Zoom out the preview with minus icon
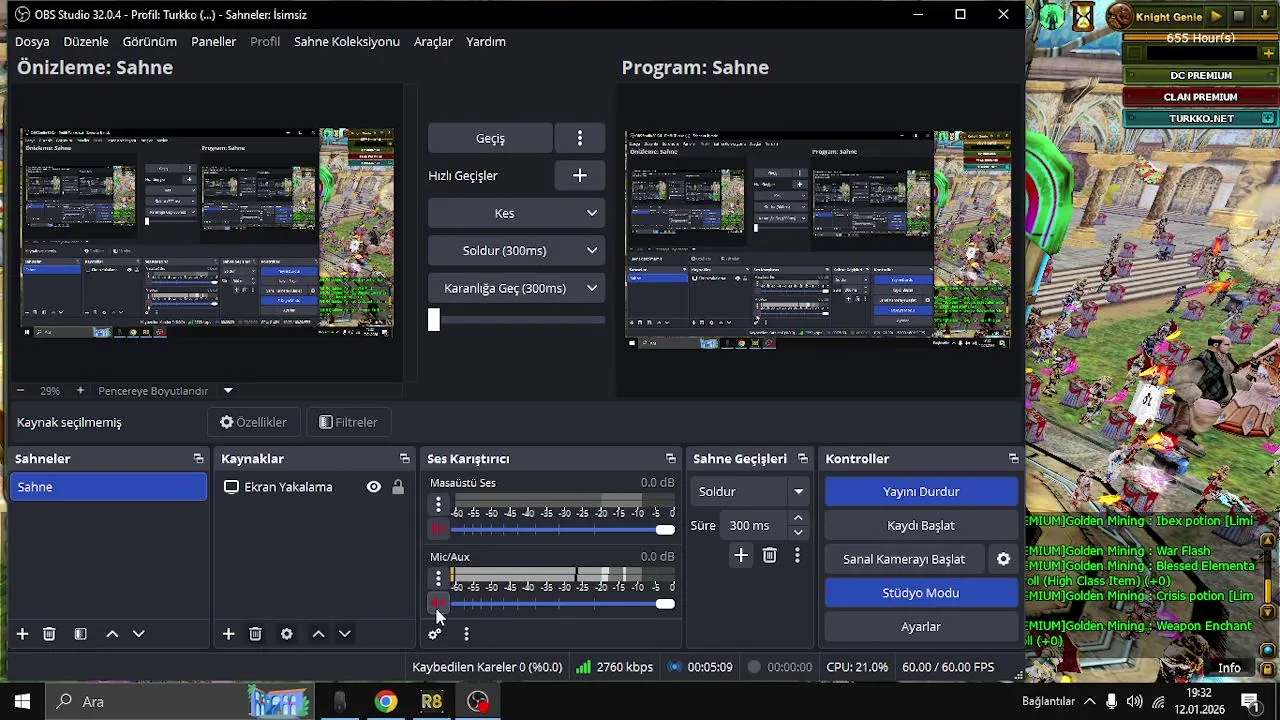 coord(20,391)
